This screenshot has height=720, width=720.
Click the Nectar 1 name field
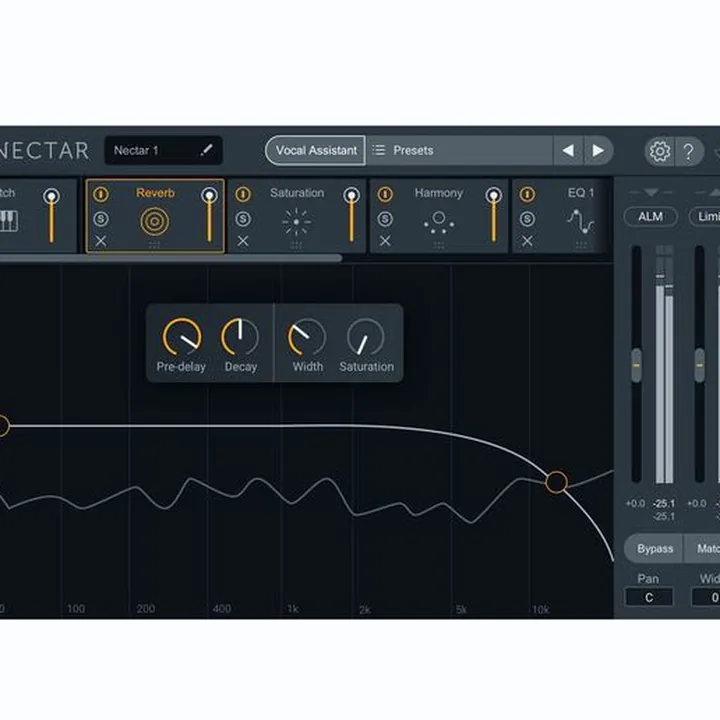pyautogui.click(x=163, y=150)
